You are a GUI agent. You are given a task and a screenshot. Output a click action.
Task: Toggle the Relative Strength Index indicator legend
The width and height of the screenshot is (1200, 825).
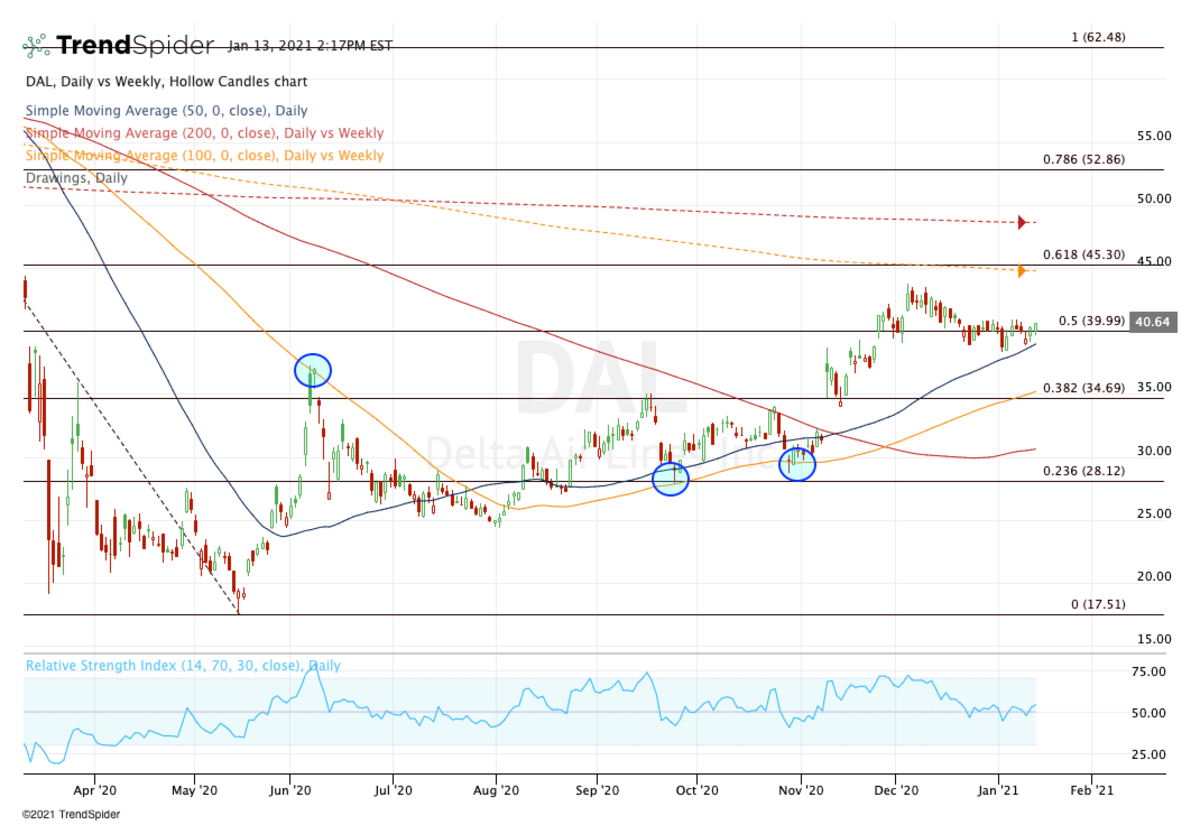click(x=182, y=665)
